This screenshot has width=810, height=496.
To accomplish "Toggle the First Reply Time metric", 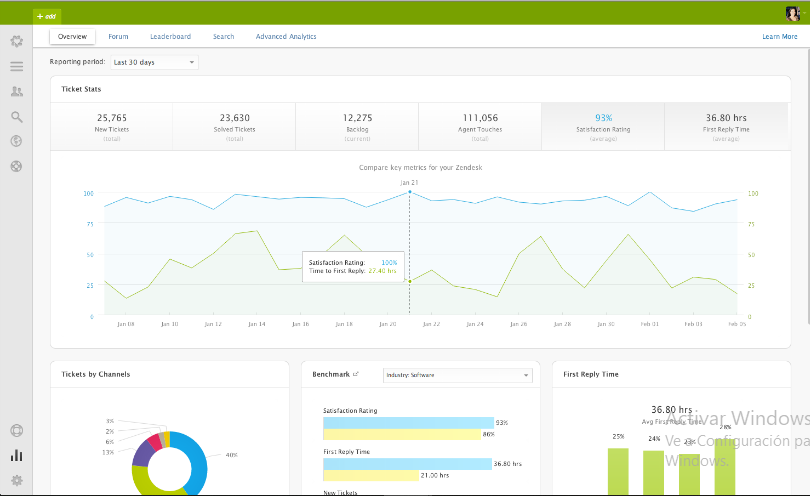I will (x=726, y=125).
